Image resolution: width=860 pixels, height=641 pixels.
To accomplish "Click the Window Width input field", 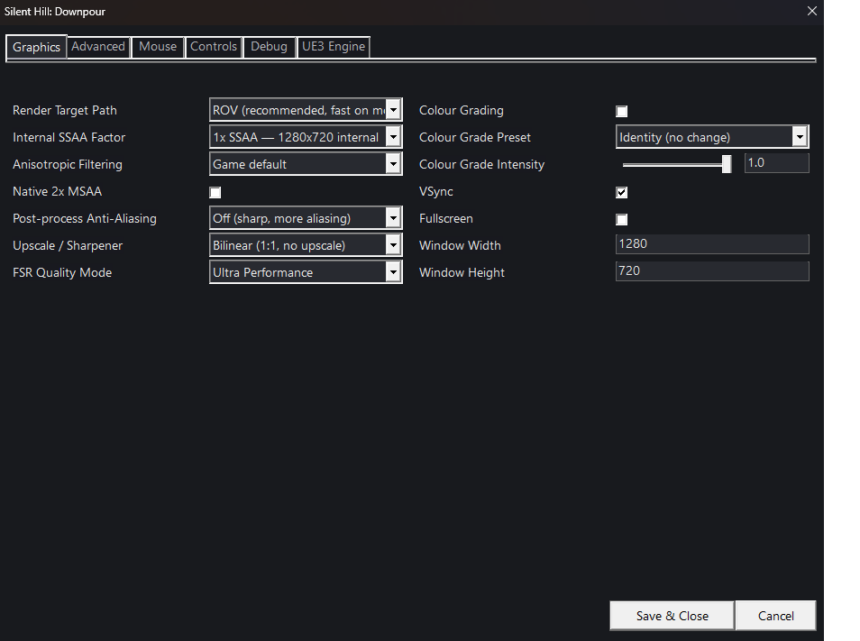I will pyautogui.click(x=712, y=244).
